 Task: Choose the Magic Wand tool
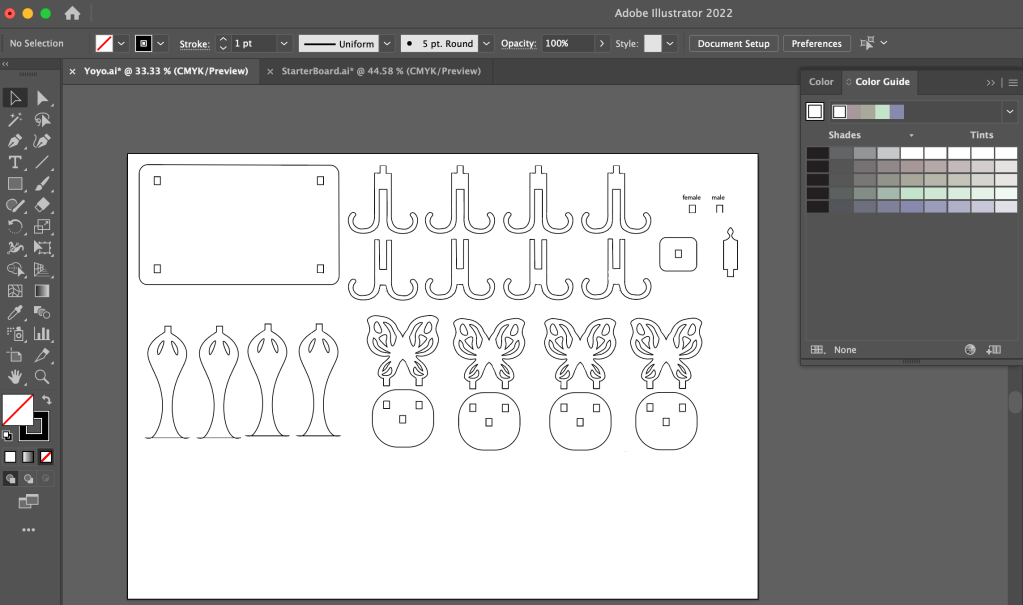15,119
